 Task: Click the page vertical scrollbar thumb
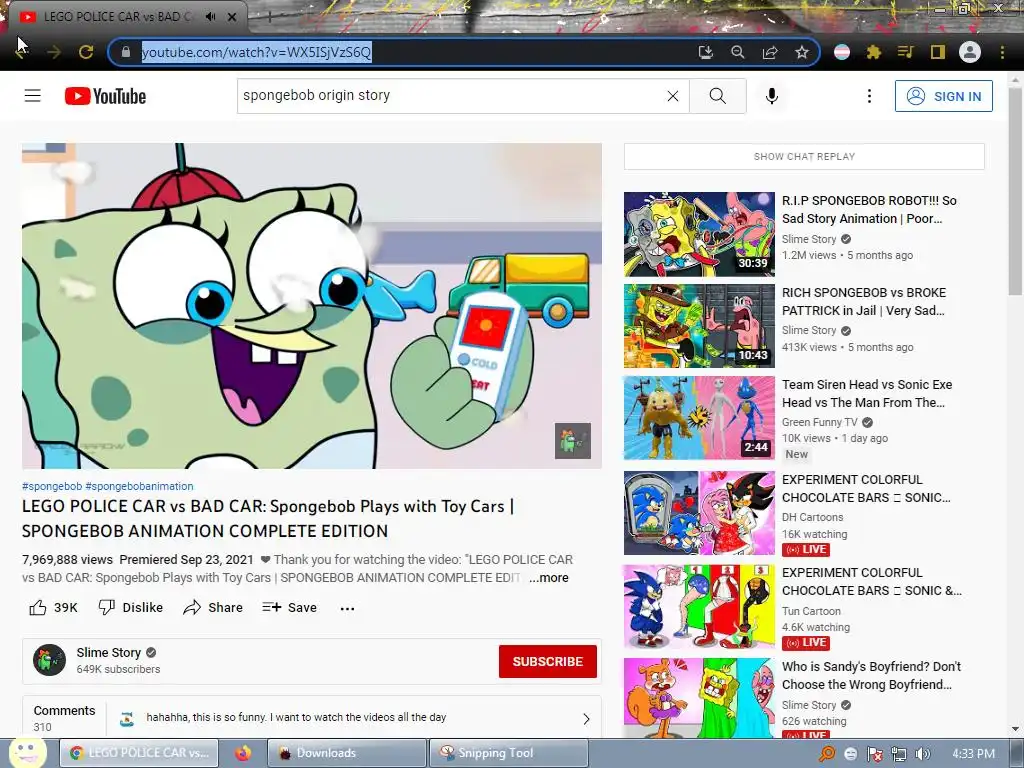point(1015,193)
